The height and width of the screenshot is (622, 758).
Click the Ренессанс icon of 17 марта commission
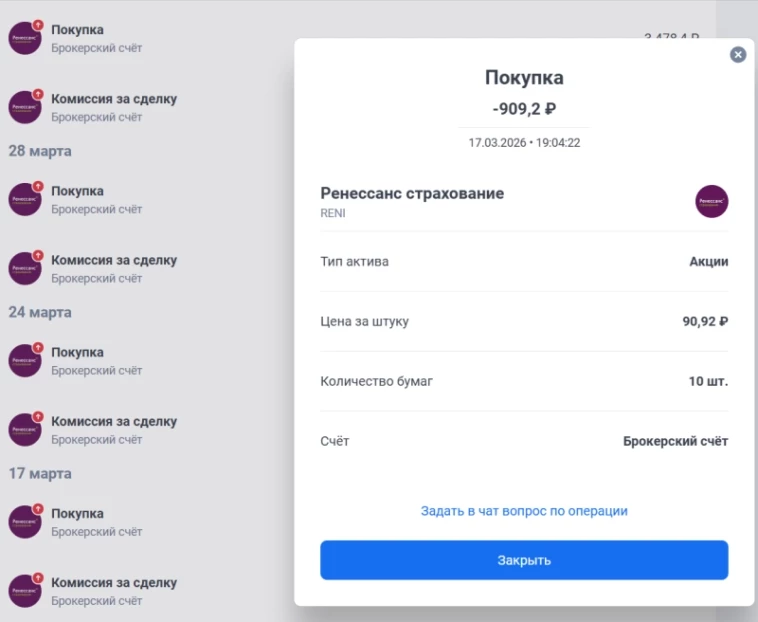[25, 591]
